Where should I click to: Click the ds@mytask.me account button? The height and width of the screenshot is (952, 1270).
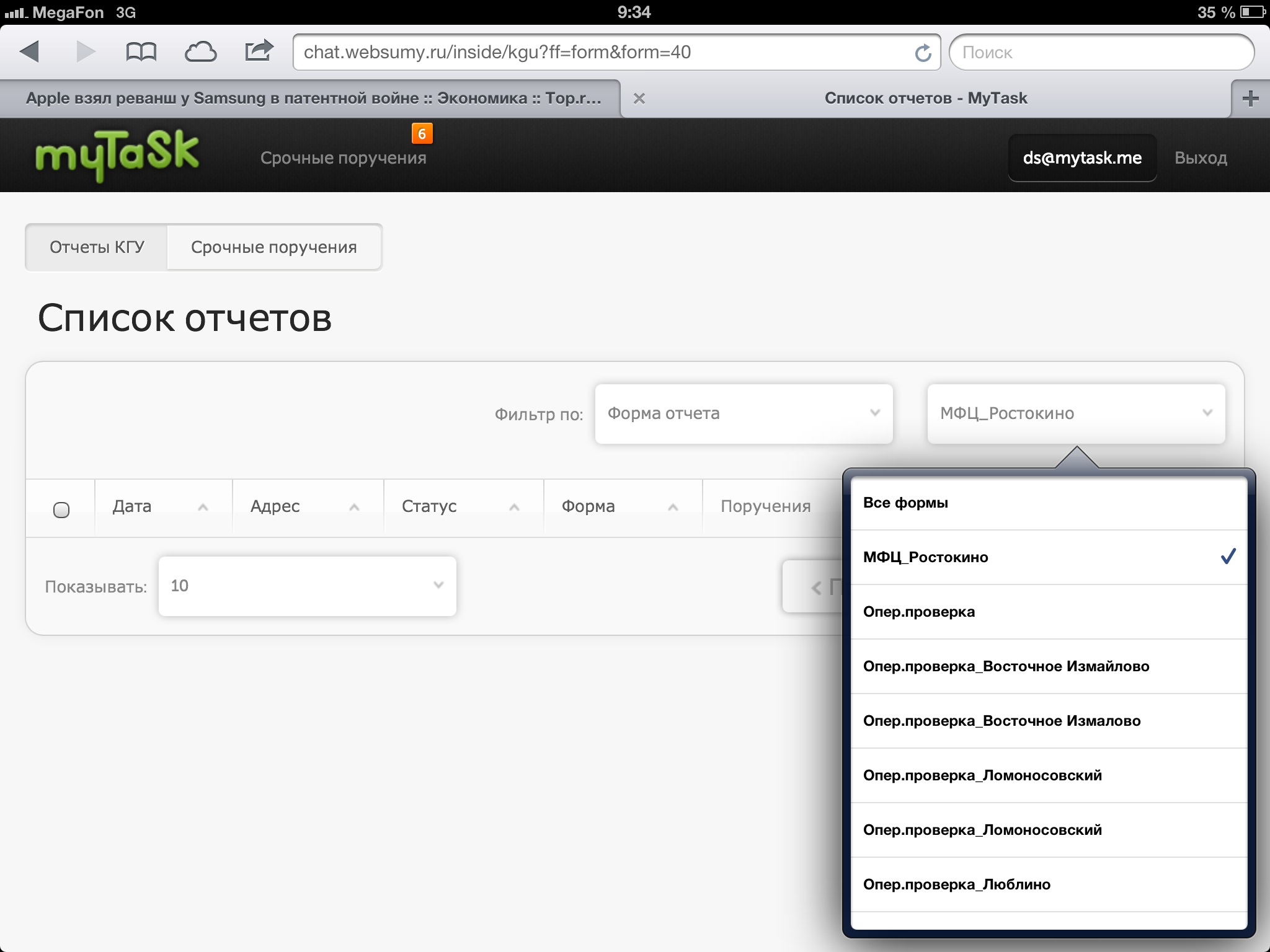point(1081,158)
